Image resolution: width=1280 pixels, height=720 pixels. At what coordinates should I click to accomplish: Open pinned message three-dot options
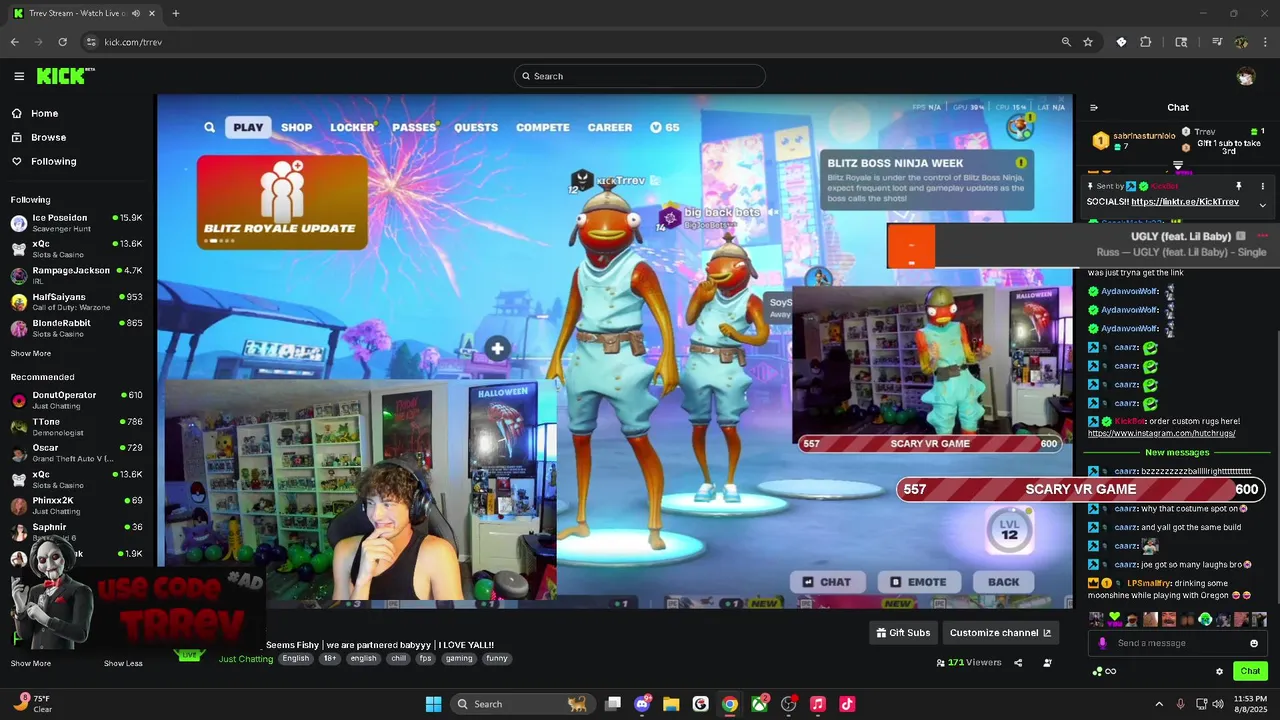(1262, 186)
